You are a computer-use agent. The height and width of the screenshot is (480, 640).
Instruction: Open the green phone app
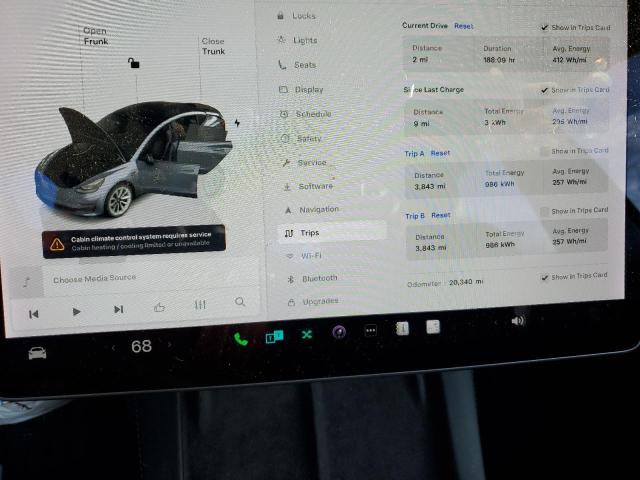[240, 339]
